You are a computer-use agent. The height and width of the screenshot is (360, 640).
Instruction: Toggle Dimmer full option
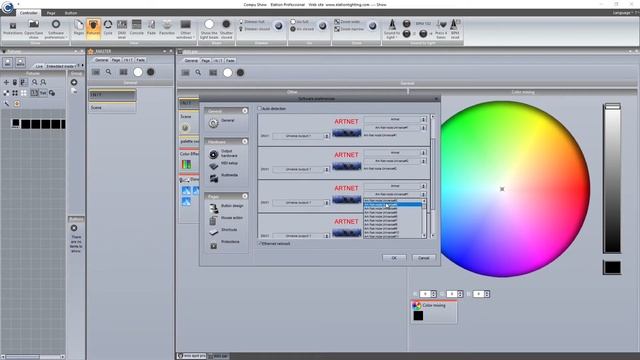pos(252,22)
